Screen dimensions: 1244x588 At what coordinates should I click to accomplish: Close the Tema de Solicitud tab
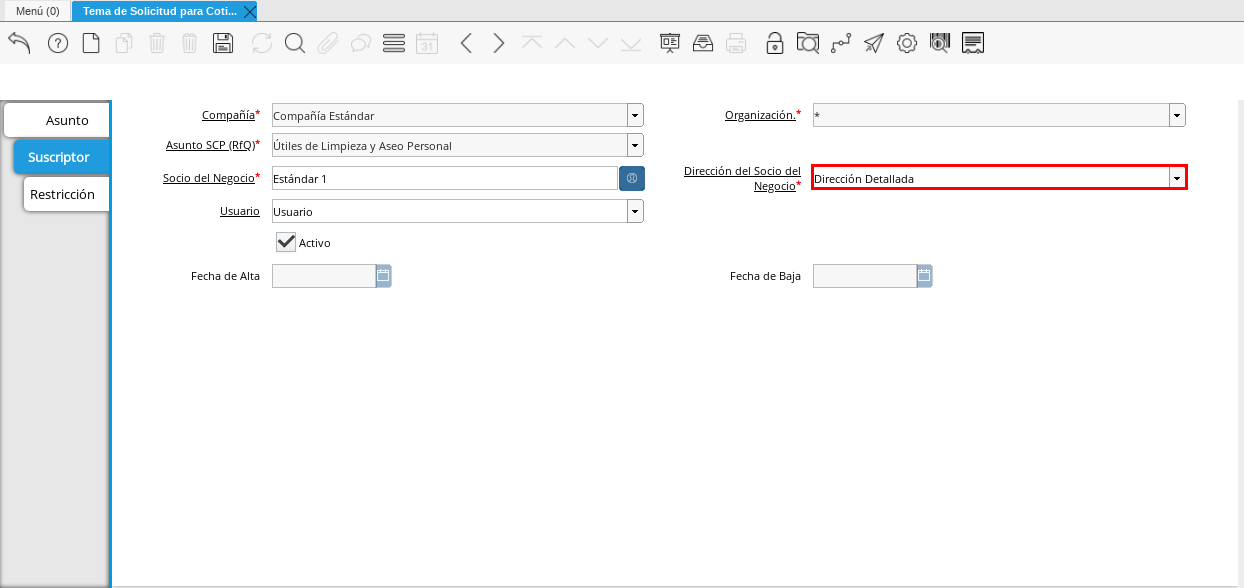[x=250, y=11]
